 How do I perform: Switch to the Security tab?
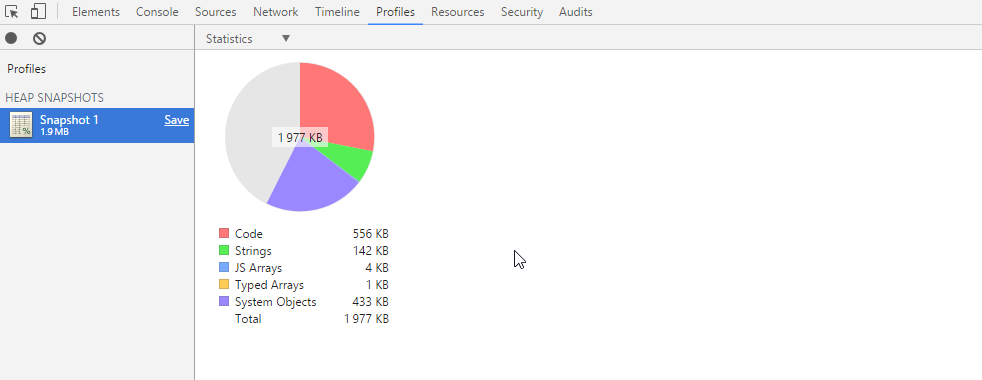[522, 12]
